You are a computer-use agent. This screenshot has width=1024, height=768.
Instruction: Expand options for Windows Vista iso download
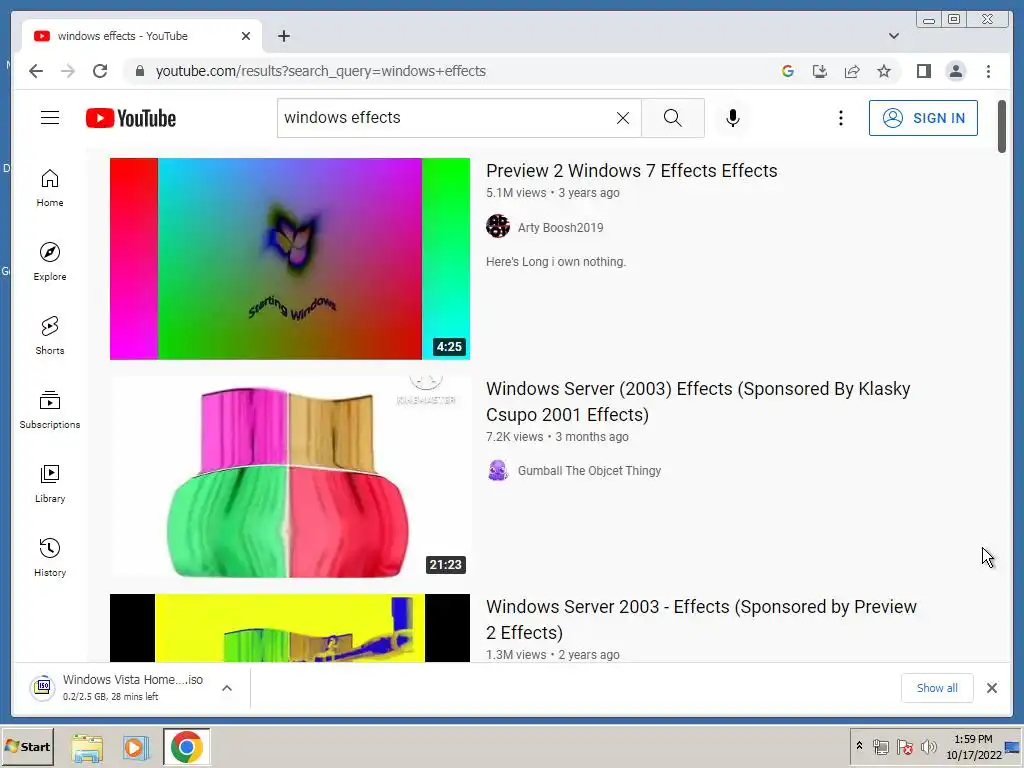pos(227,688)
